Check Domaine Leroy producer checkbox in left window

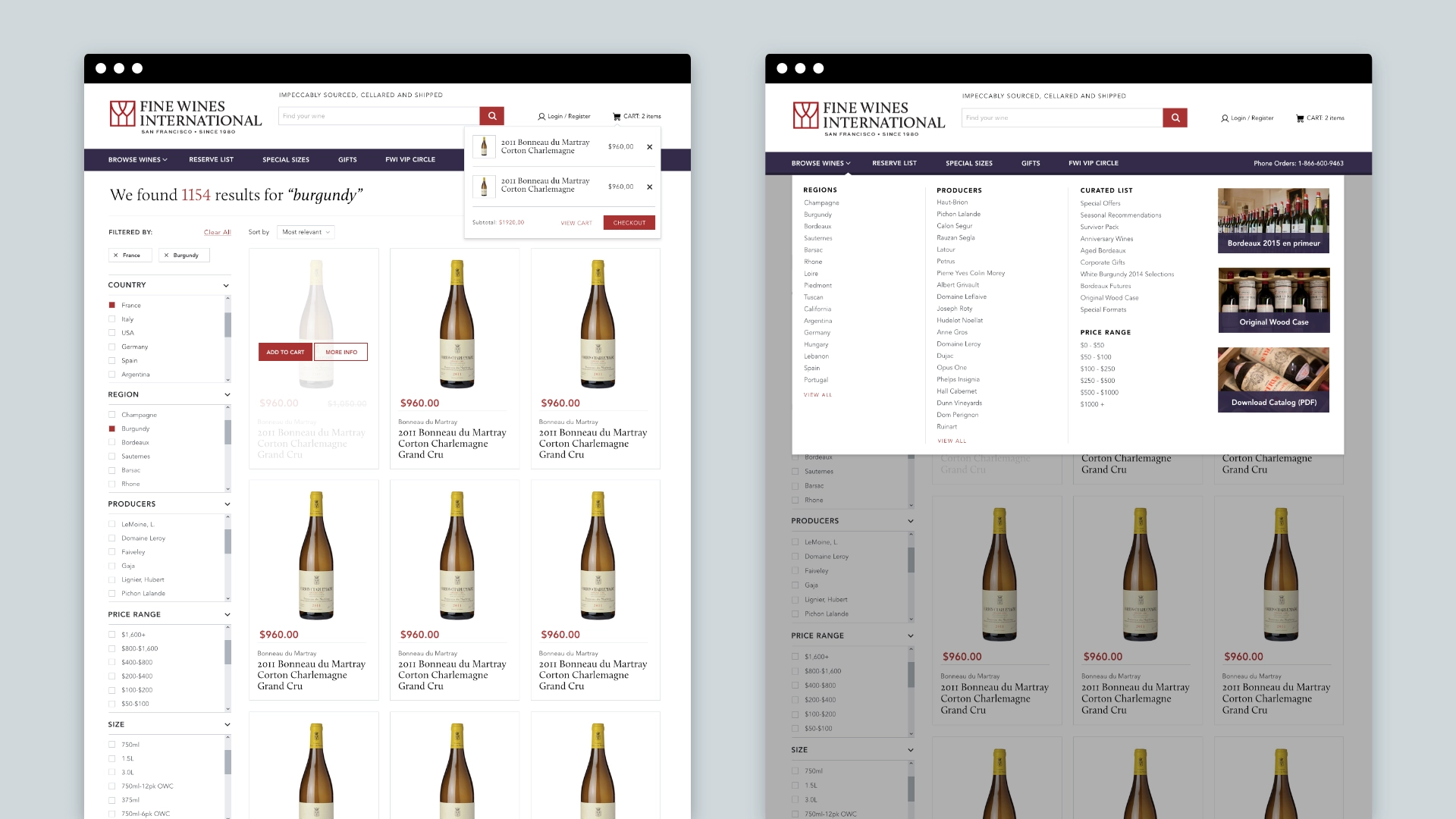click(112, 538)
